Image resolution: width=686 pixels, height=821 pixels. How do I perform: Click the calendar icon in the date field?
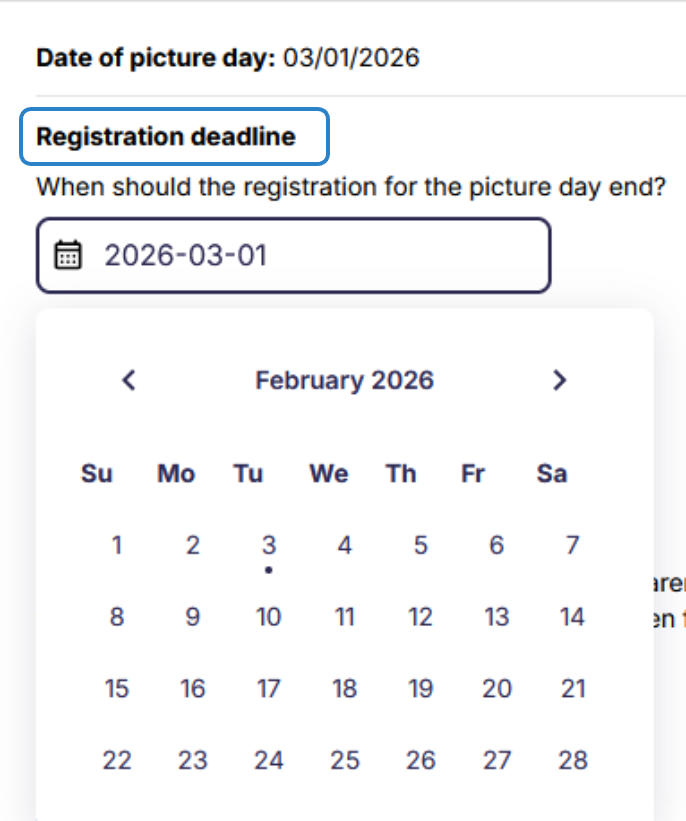click(x=66, y=255)
